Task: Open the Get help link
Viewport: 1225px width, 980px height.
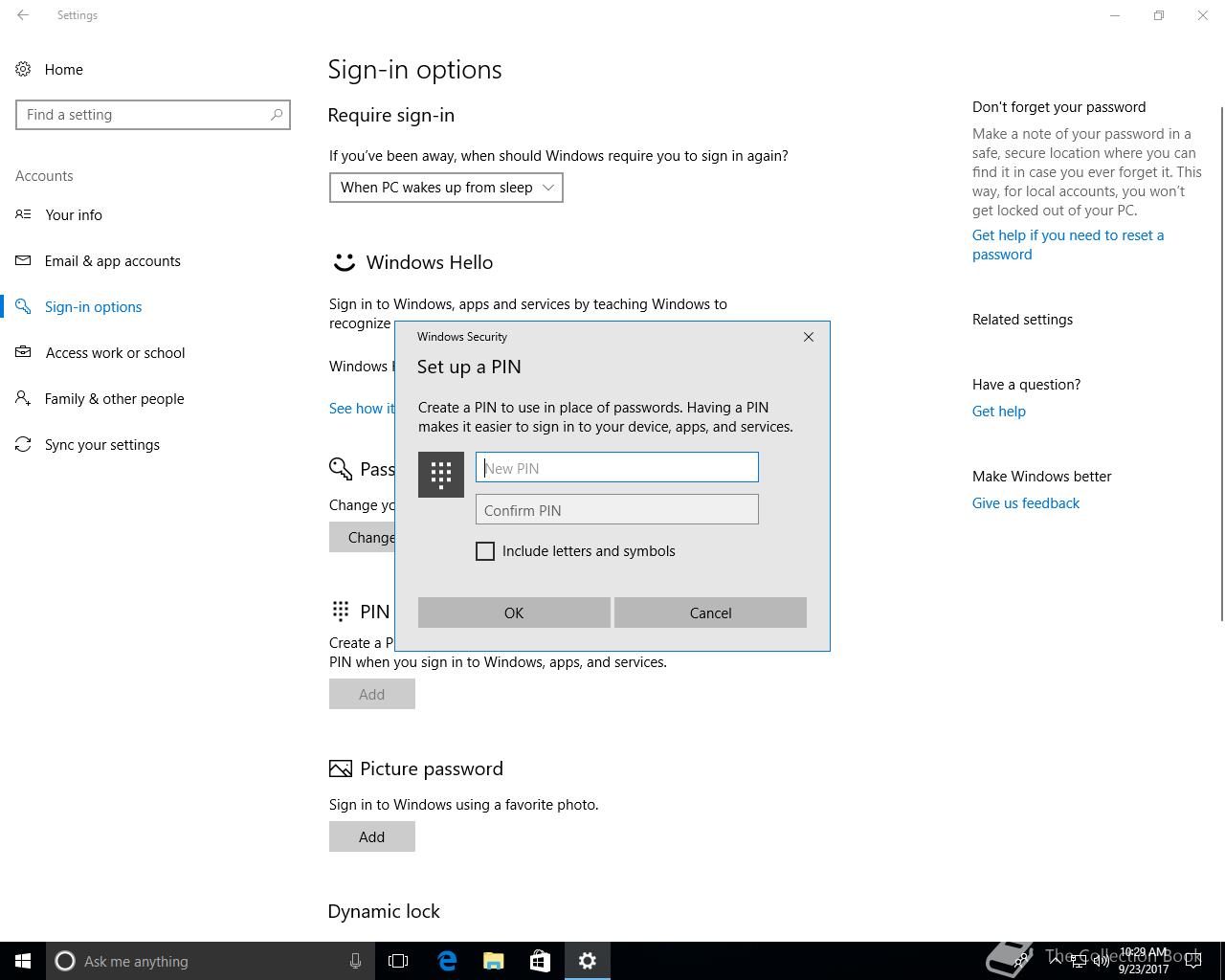Action: click(999, 412)
